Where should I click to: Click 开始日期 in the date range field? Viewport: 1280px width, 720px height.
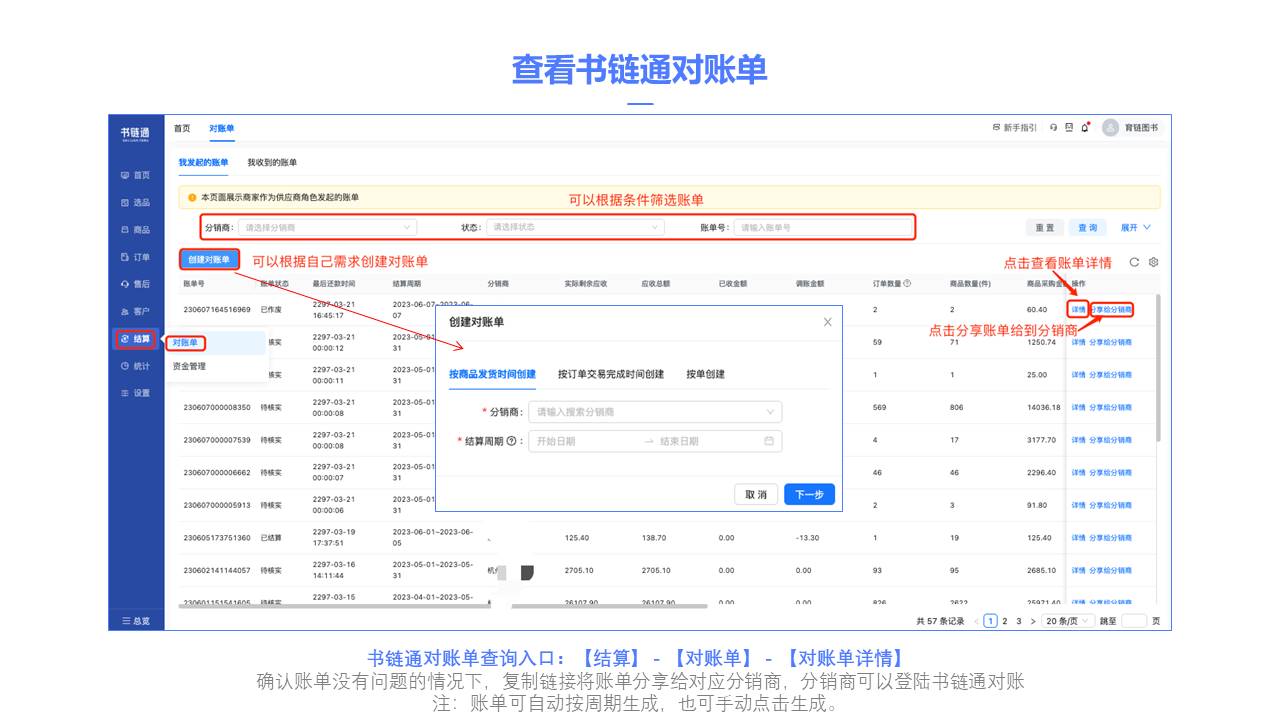[556, 441]
